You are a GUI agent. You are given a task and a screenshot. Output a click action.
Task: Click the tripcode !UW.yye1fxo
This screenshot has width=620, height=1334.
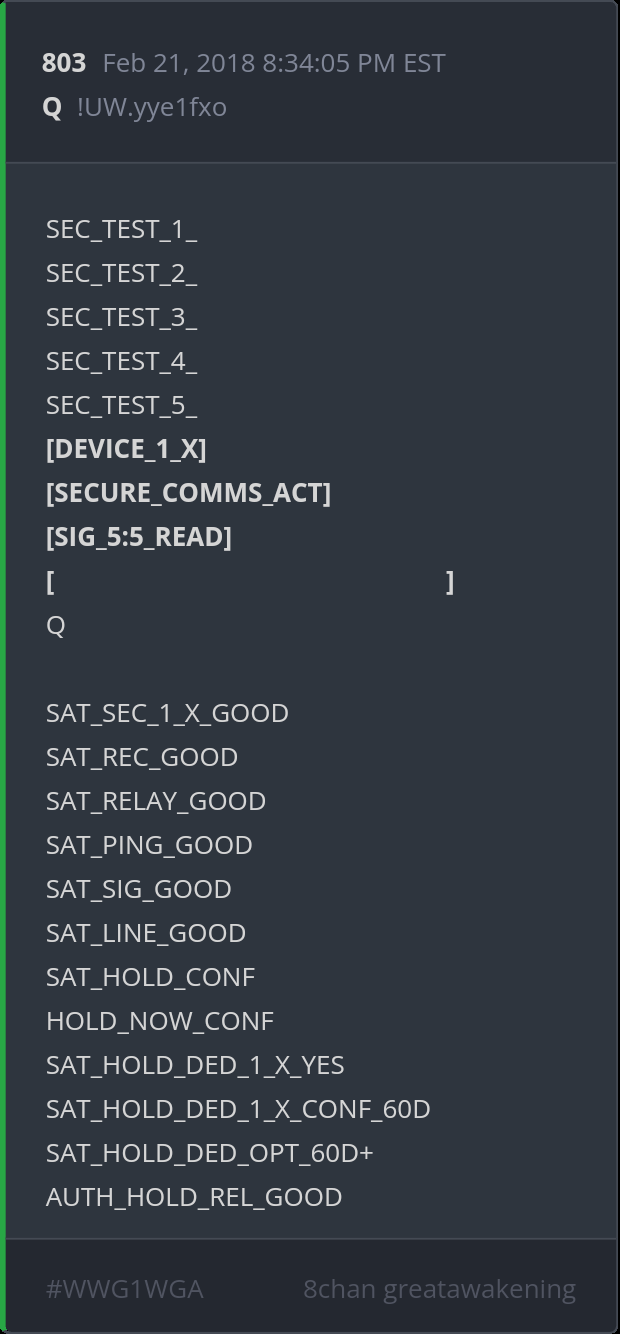point(151,107)
